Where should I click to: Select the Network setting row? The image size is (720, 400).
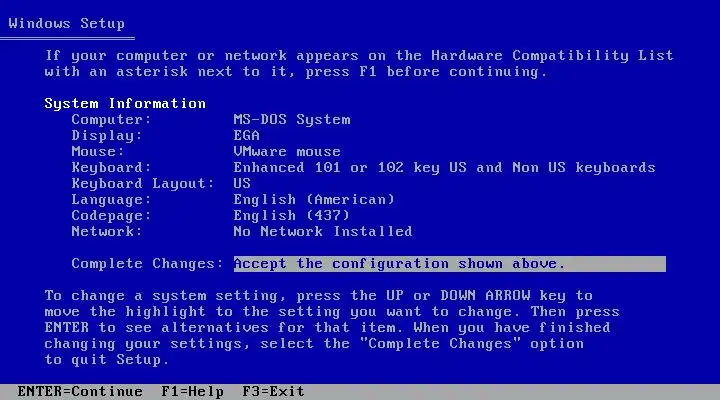pos(242,231)
